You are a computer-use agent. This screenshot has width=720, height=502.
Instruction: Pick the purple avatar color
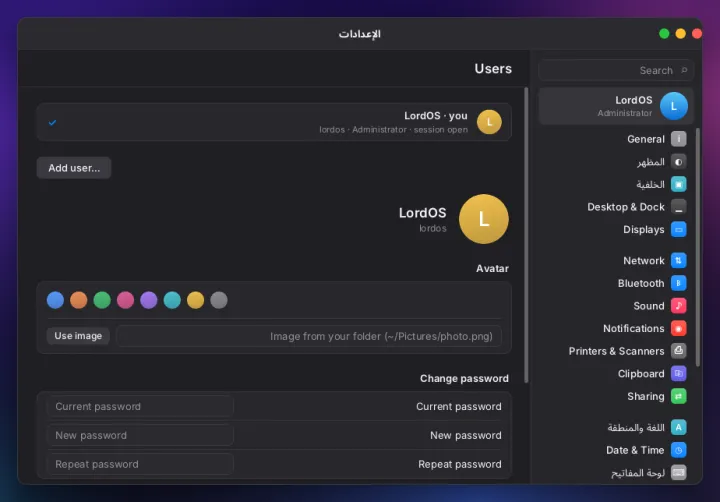tap(149, 300)
